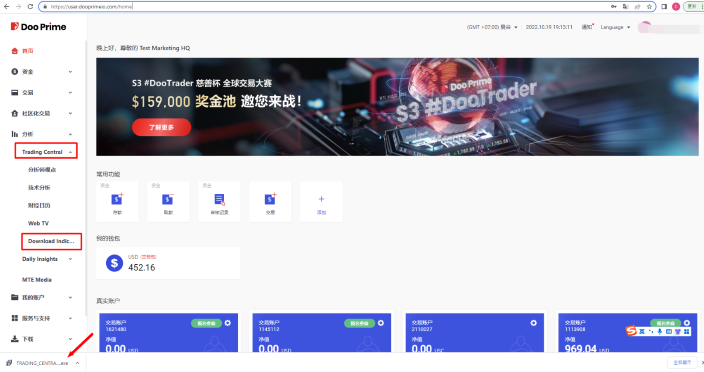Reload the page with refresh icon
This screenshot has height=372, width=704.
pyautogui.click(x=30, y=7)
